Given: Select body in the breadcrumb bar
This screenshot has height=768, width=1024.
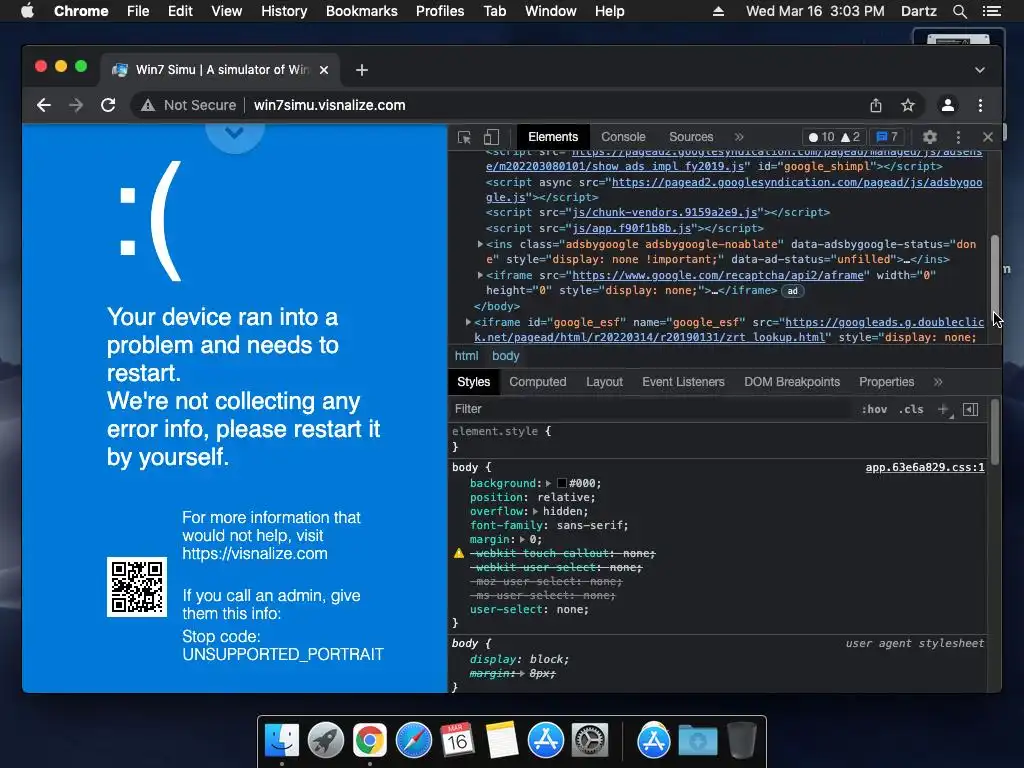Looking at the screenshot, I should coord(505,356).
